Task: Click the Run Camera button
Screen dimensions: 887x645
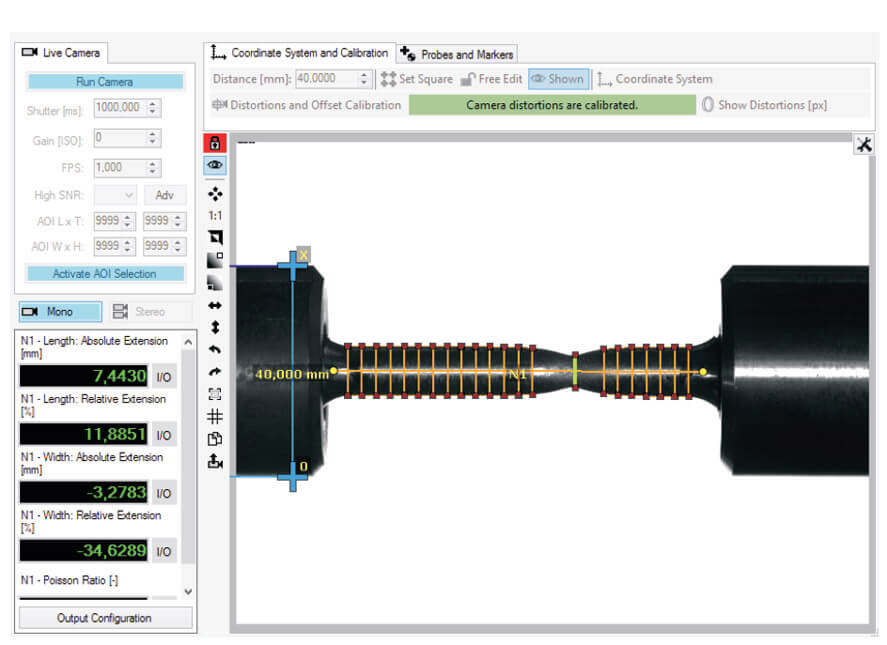Action: [x=105, y=82]
